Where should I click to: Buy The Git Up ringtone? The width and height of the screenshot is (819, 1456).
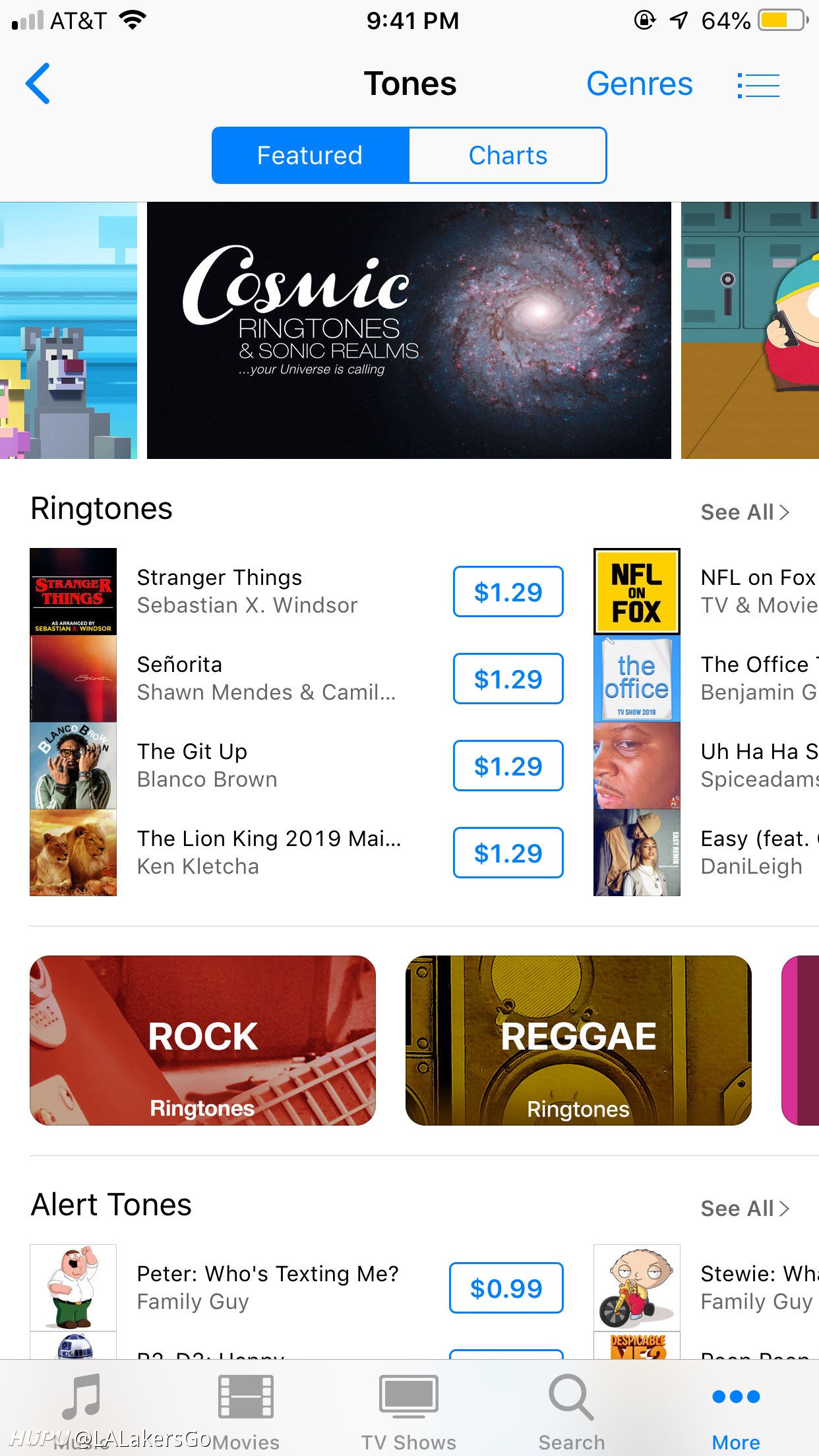[508, 766]
